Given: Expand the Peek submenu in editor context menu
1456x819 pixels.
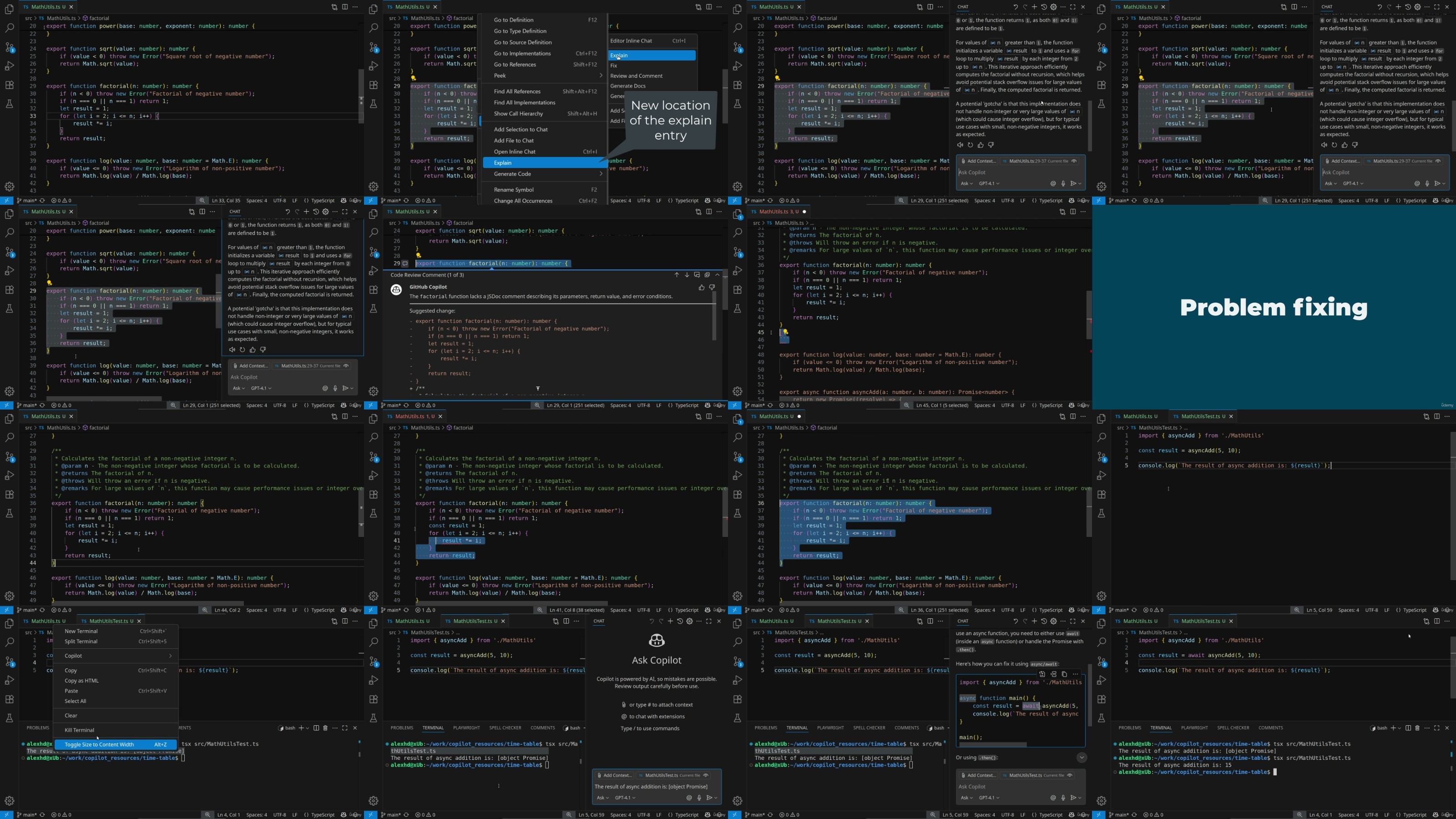Looking at the screenshot, I should click(x=546, y=76).
